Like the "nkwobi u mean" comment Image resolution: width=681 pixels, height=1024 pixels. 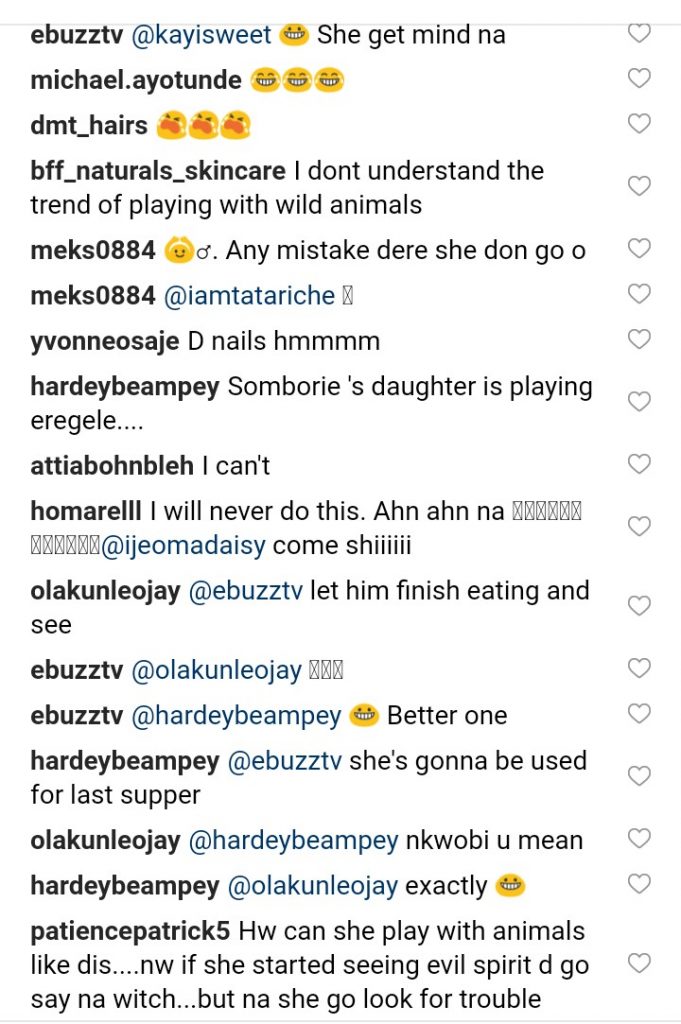638,839
